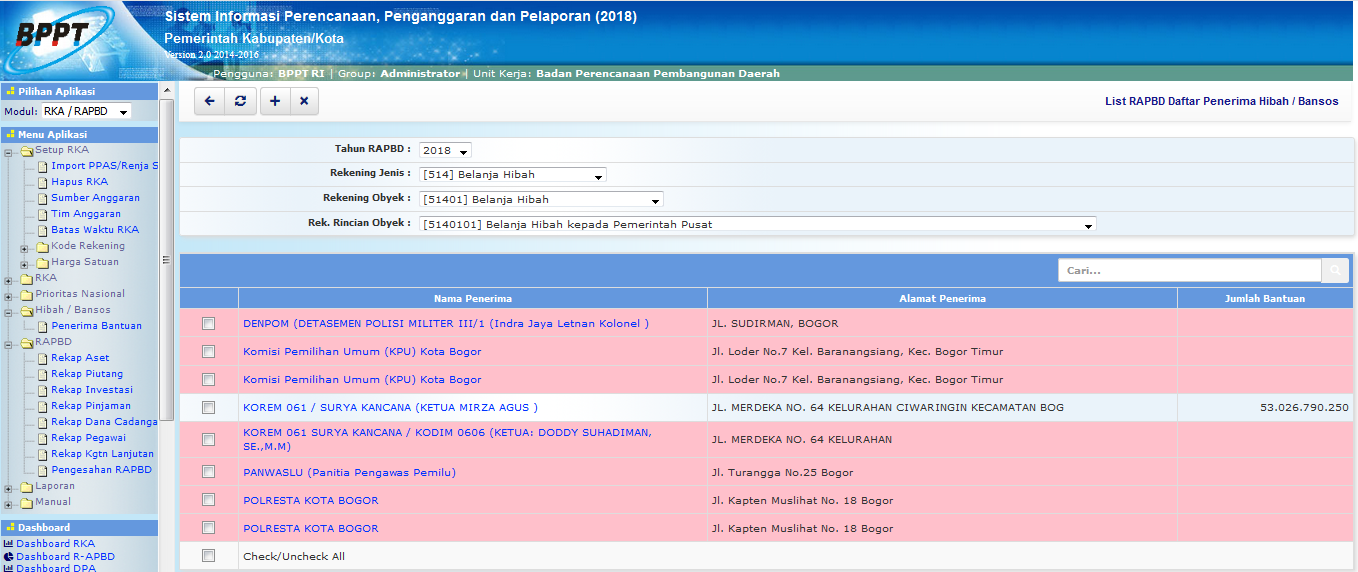Image resolution: width=1358 pixels, height=572 pixels.
Task: Click the plus add-record icon
Action: coord(274,101)
